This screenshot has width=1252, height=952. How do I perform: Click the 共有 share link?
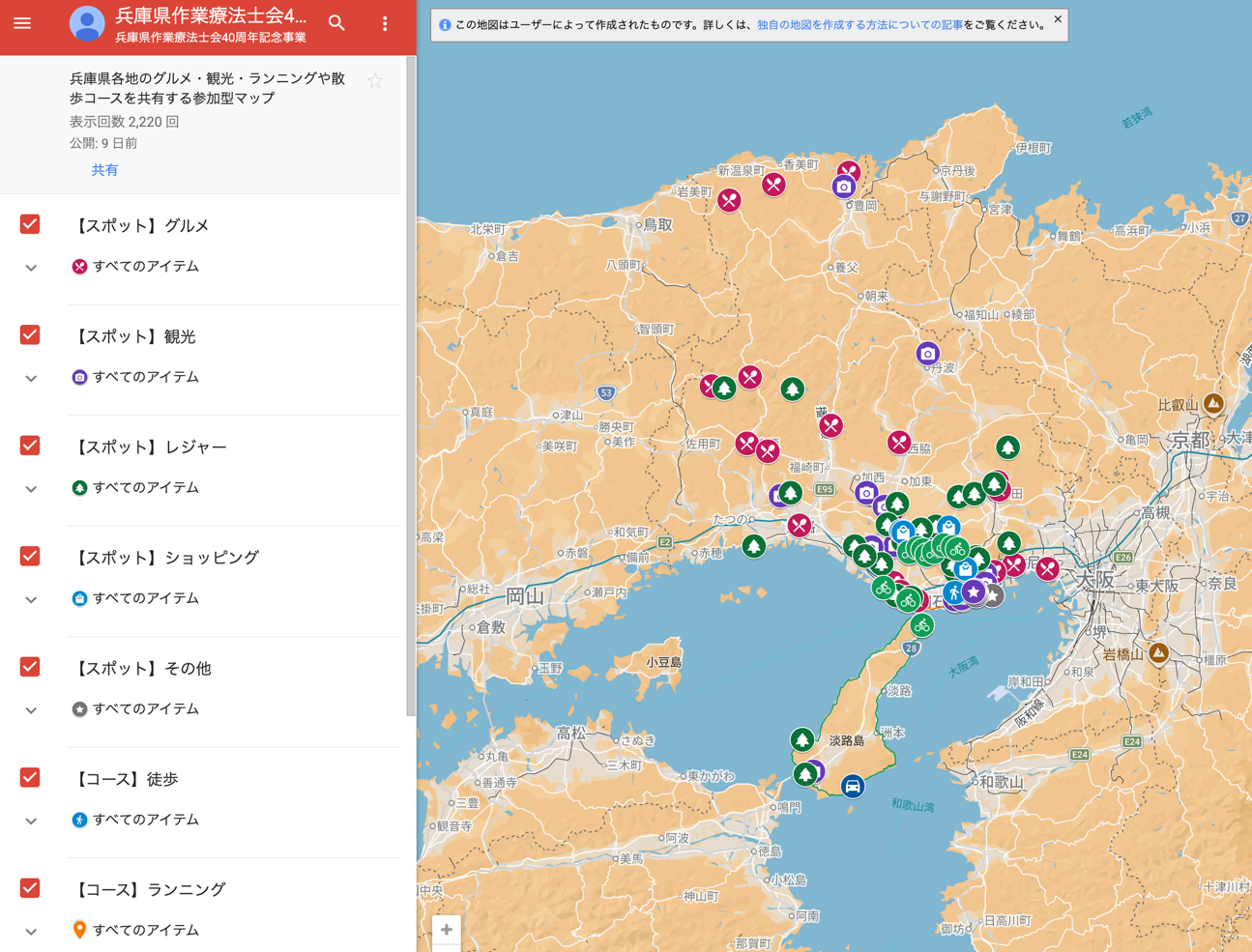[104, 170]
